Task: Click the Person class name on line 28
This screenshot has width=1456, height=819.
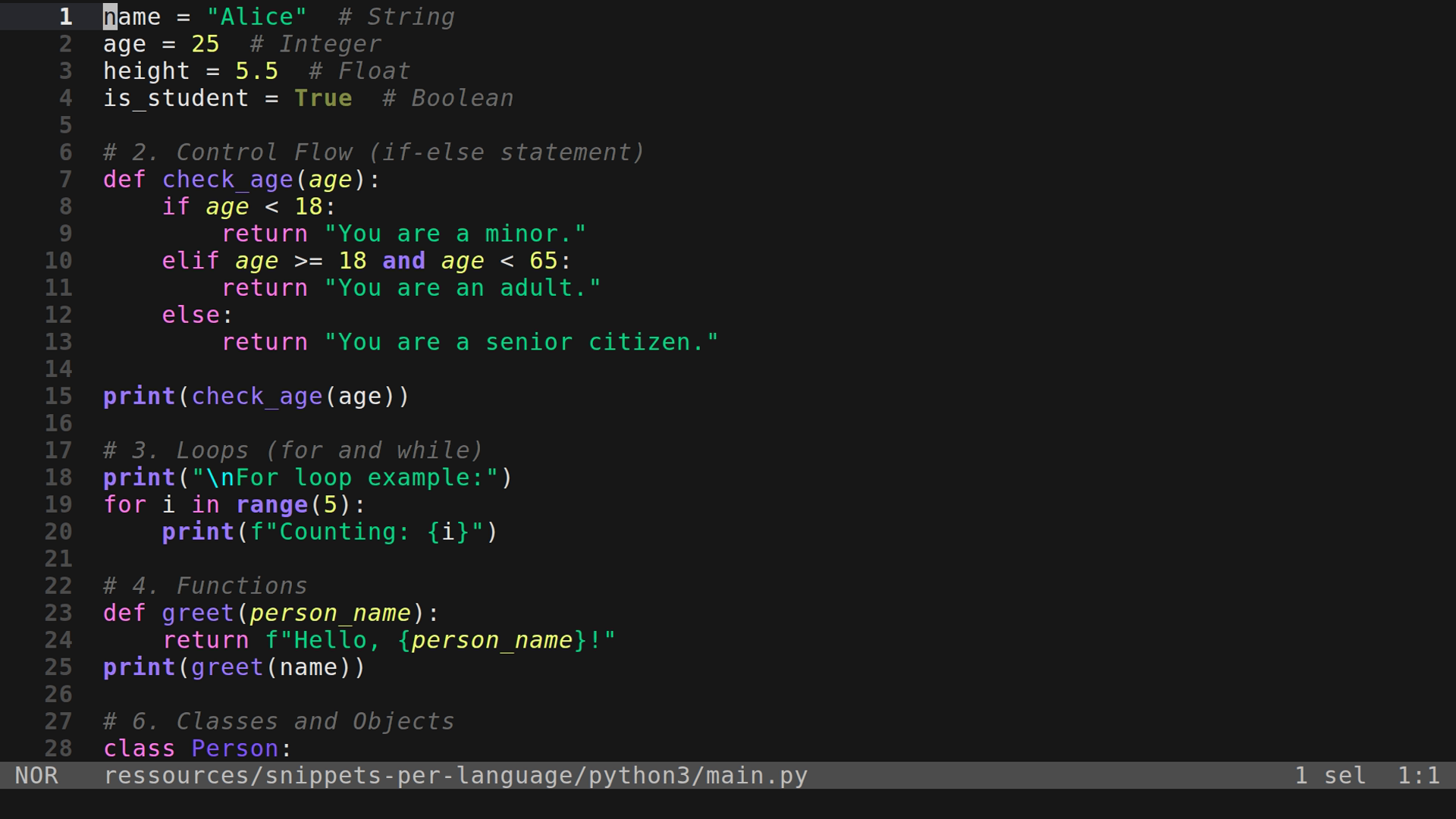Action: (235, 748)
